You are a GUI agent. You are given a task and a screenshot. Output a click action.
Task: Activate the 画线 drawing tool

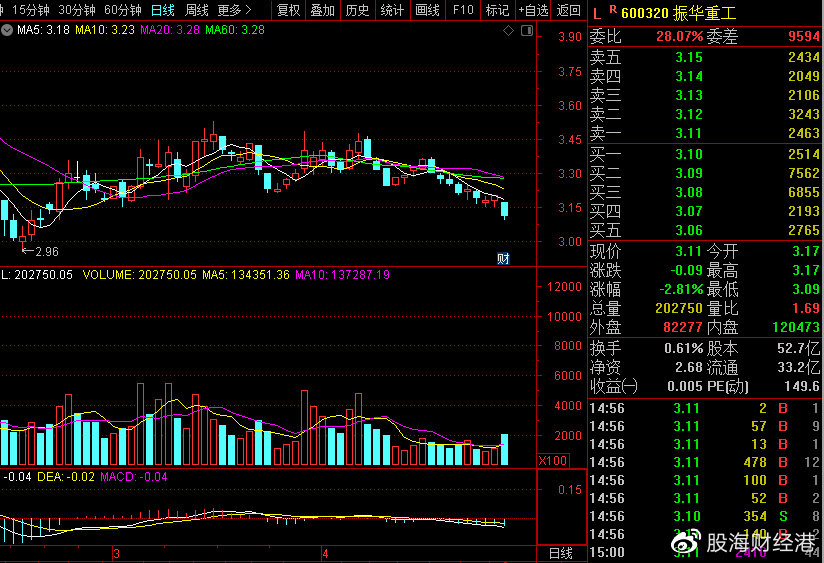pos(427,10)
